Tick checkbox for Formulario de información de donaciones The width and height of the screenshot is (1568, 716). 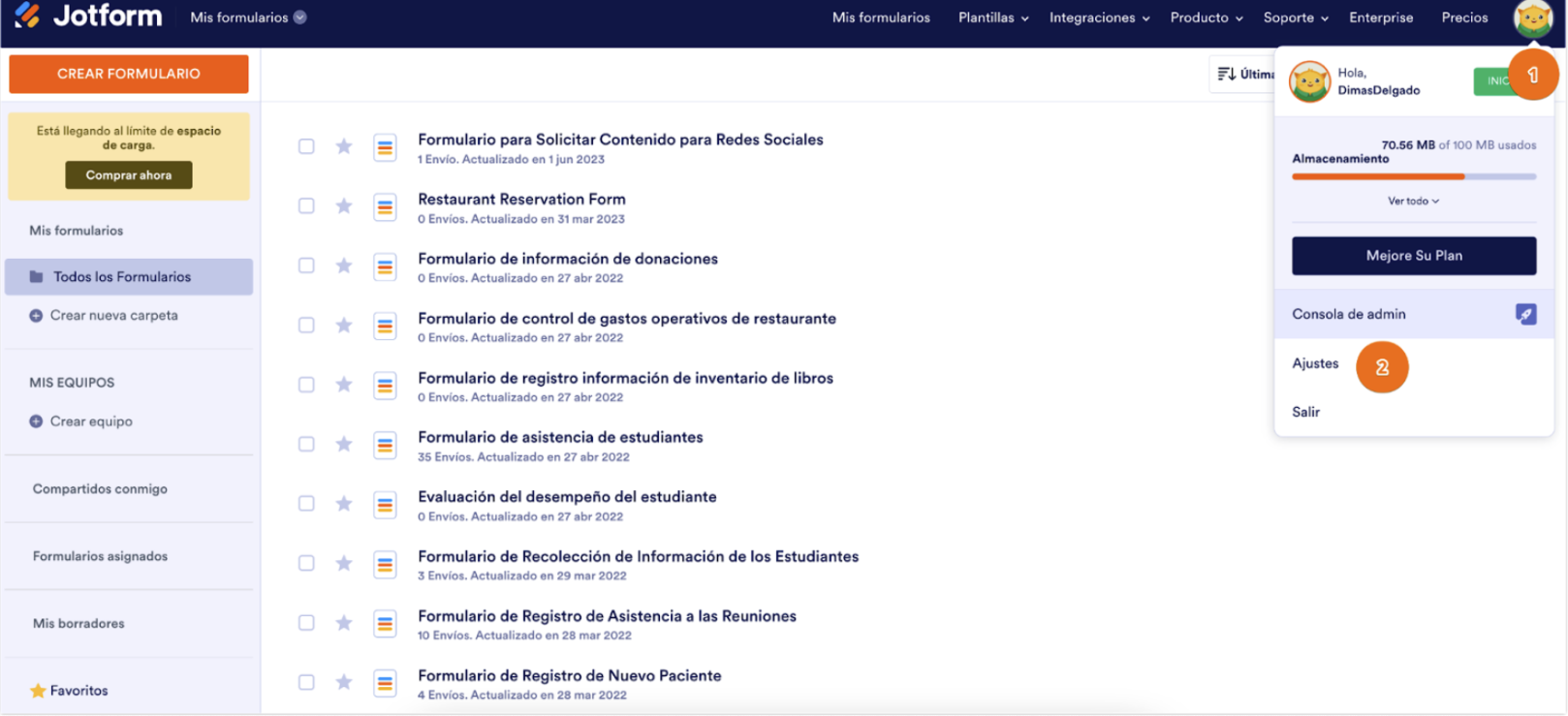pyautogui.click(x=306, y=265)
